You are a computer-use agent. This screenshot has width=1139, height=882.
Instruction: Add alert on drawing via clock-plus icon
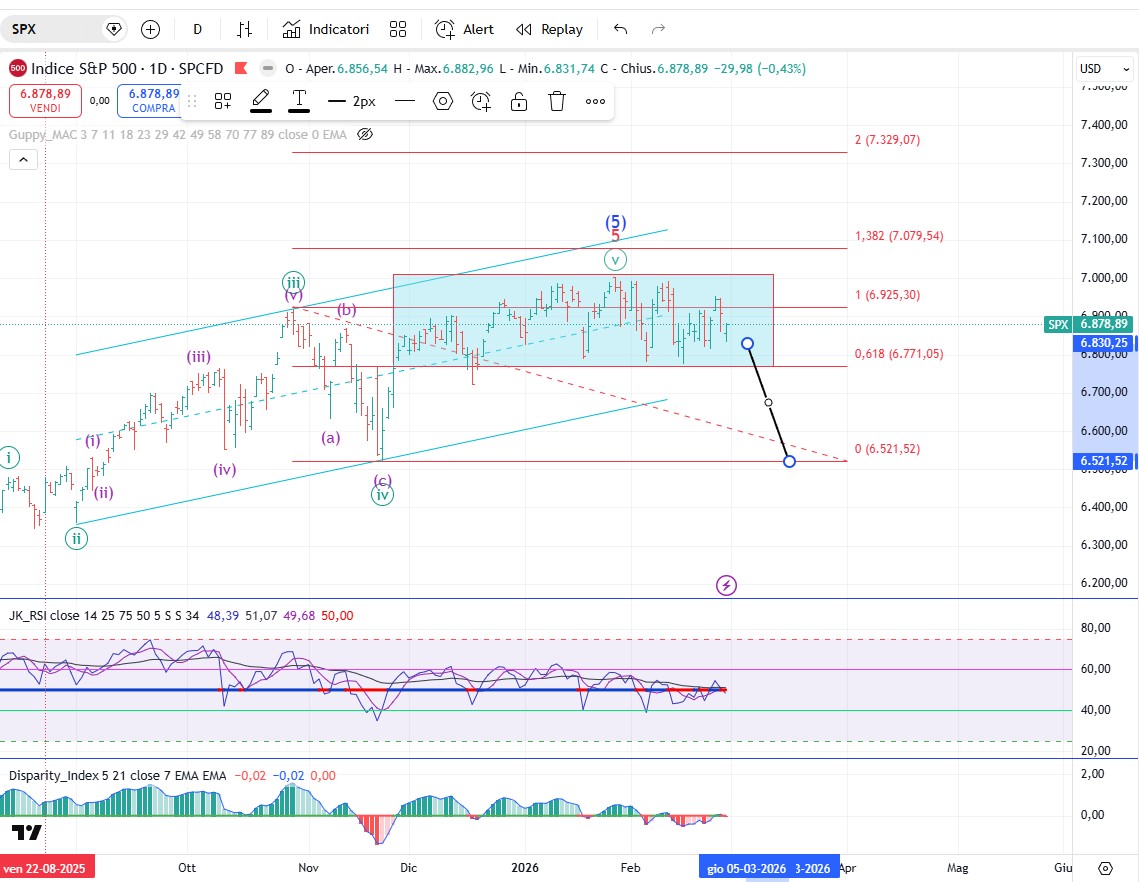pyautogui.click(x=481, y=101)
